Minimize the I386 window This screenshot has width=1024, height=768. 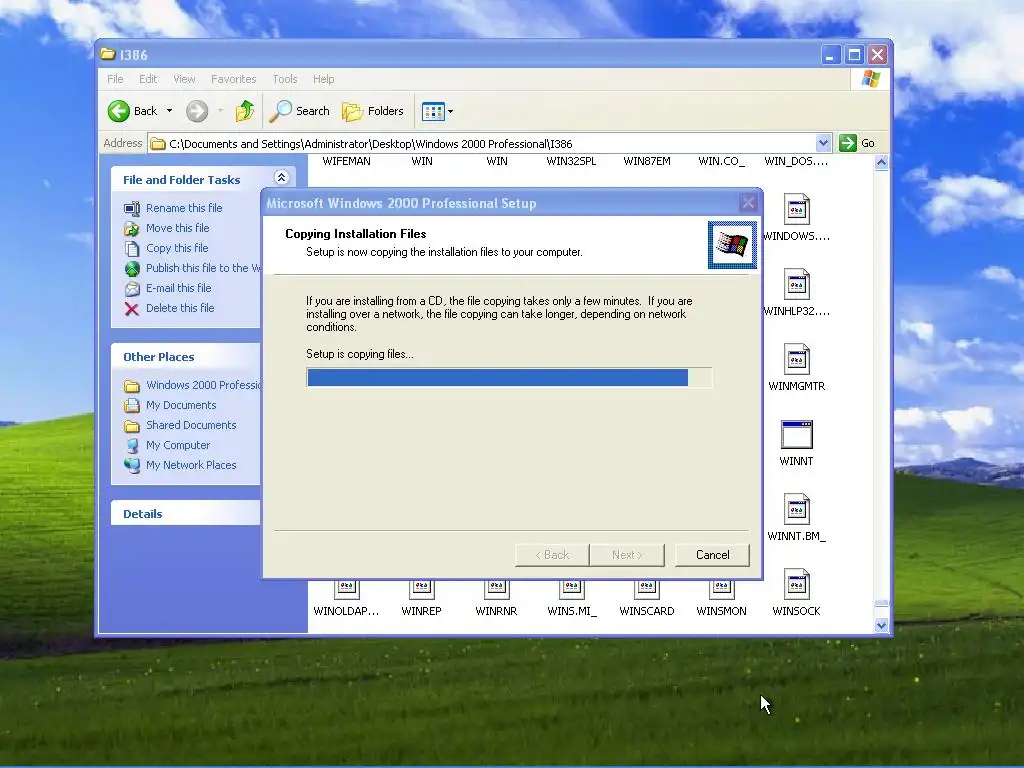coord(830,55)
